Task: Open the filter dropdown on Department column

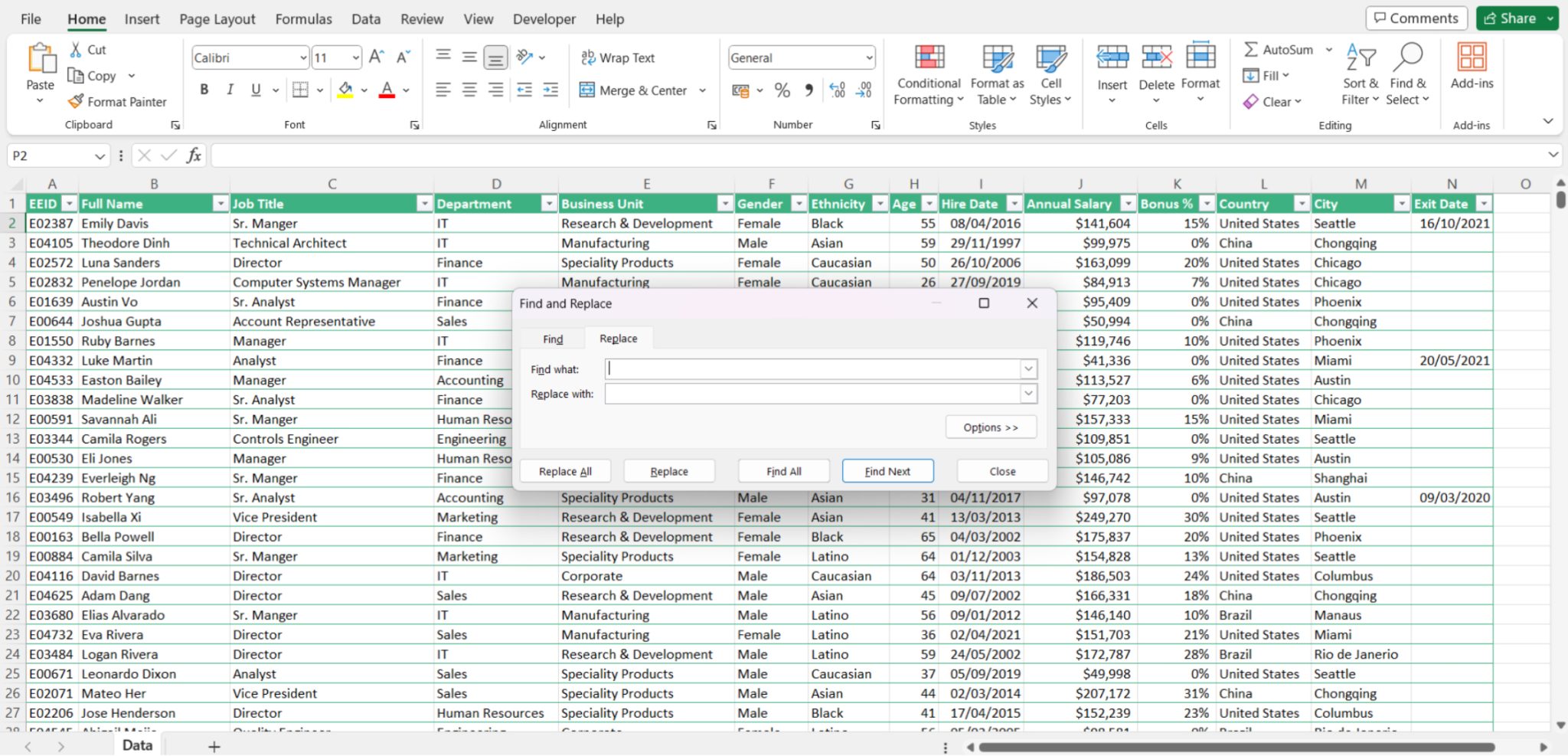Action: 548,204
